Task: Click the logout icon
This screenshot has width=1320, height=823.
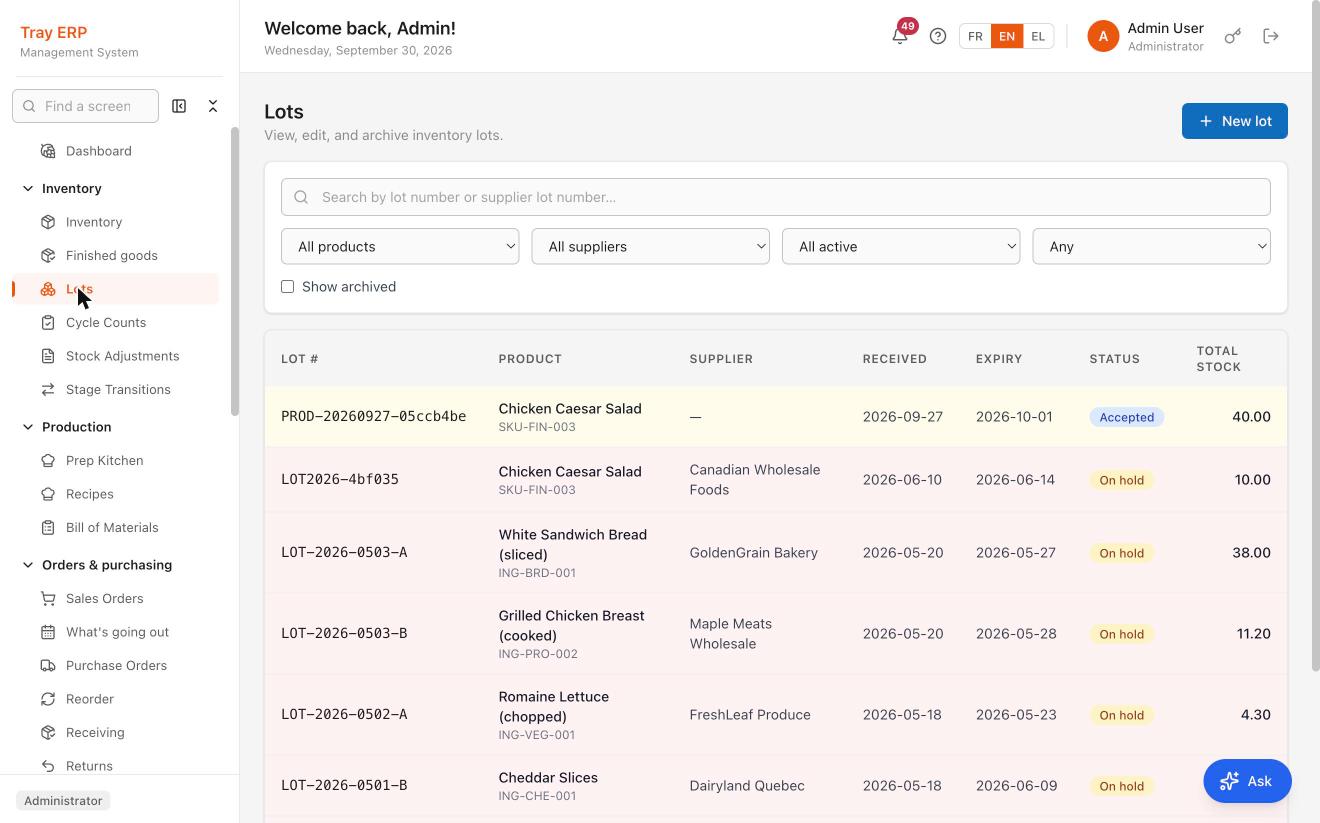Action: point(1271,36)
